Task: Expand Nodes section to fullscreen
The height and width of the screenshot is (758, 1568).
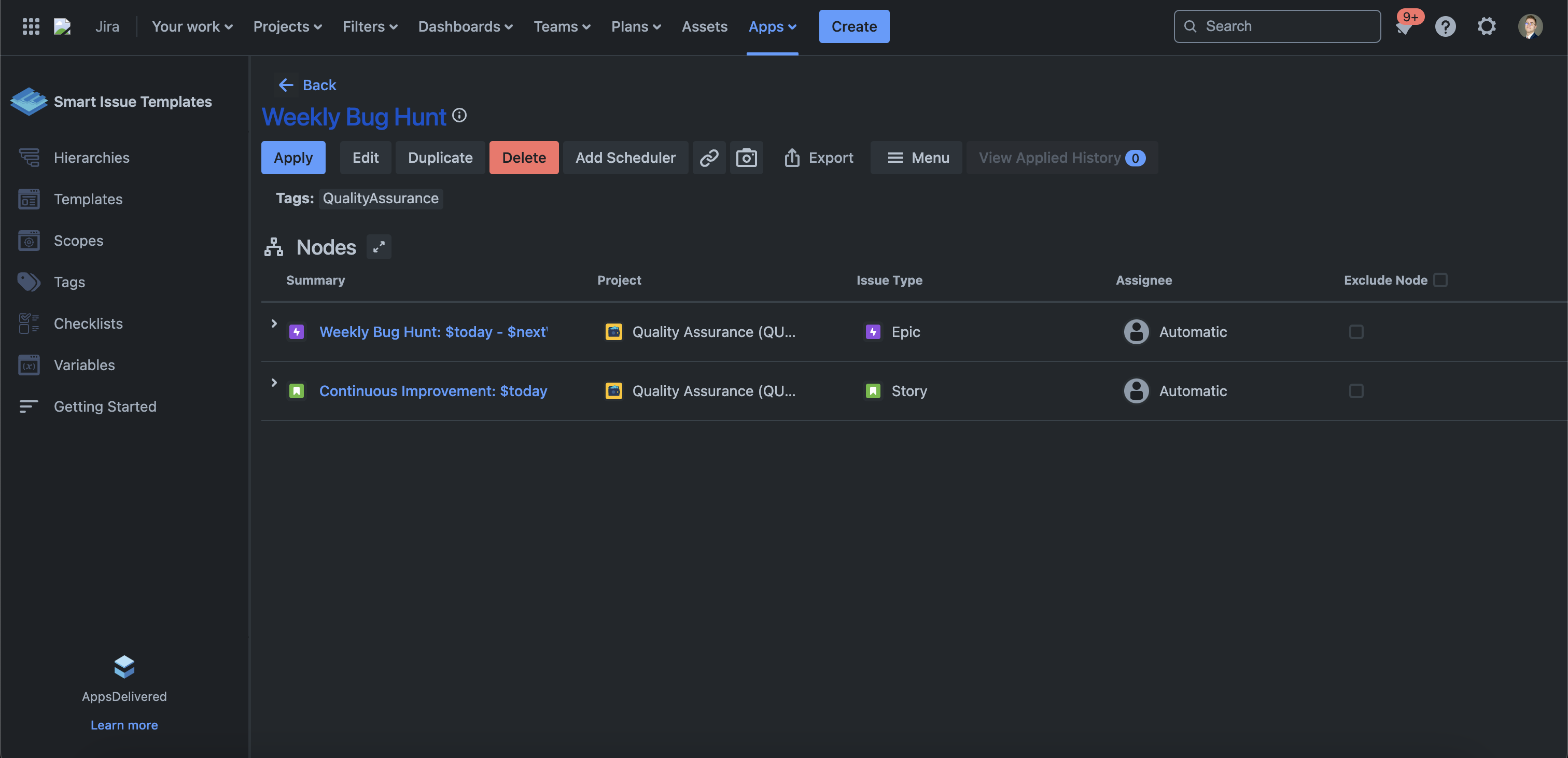Action: 379,247
